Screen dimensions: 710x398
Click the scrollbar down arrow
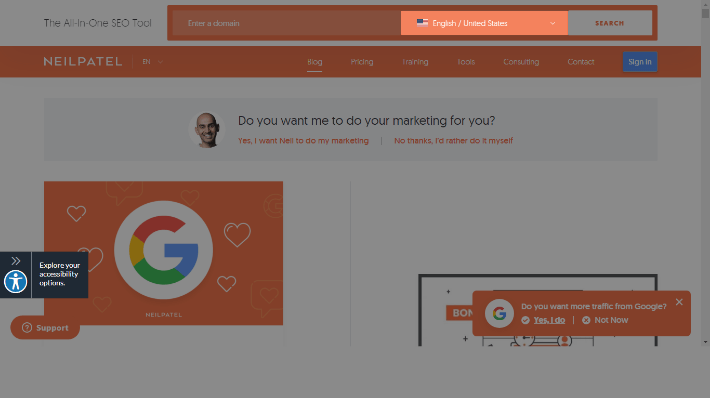[705, 342]
